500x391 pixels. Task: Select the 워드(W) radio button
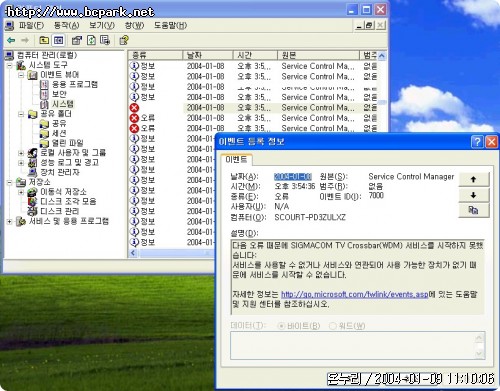[332, 326]
